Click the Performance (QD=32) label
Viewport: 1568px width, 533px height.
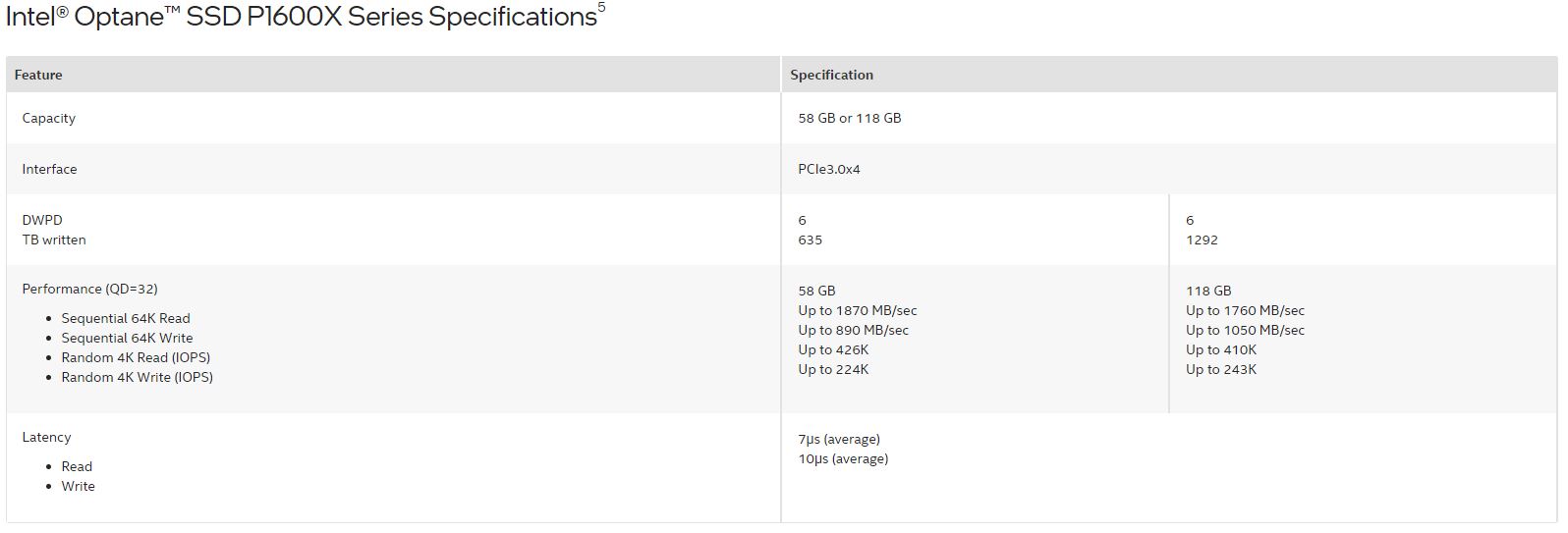pyautogui.click(x=89, y=289)
